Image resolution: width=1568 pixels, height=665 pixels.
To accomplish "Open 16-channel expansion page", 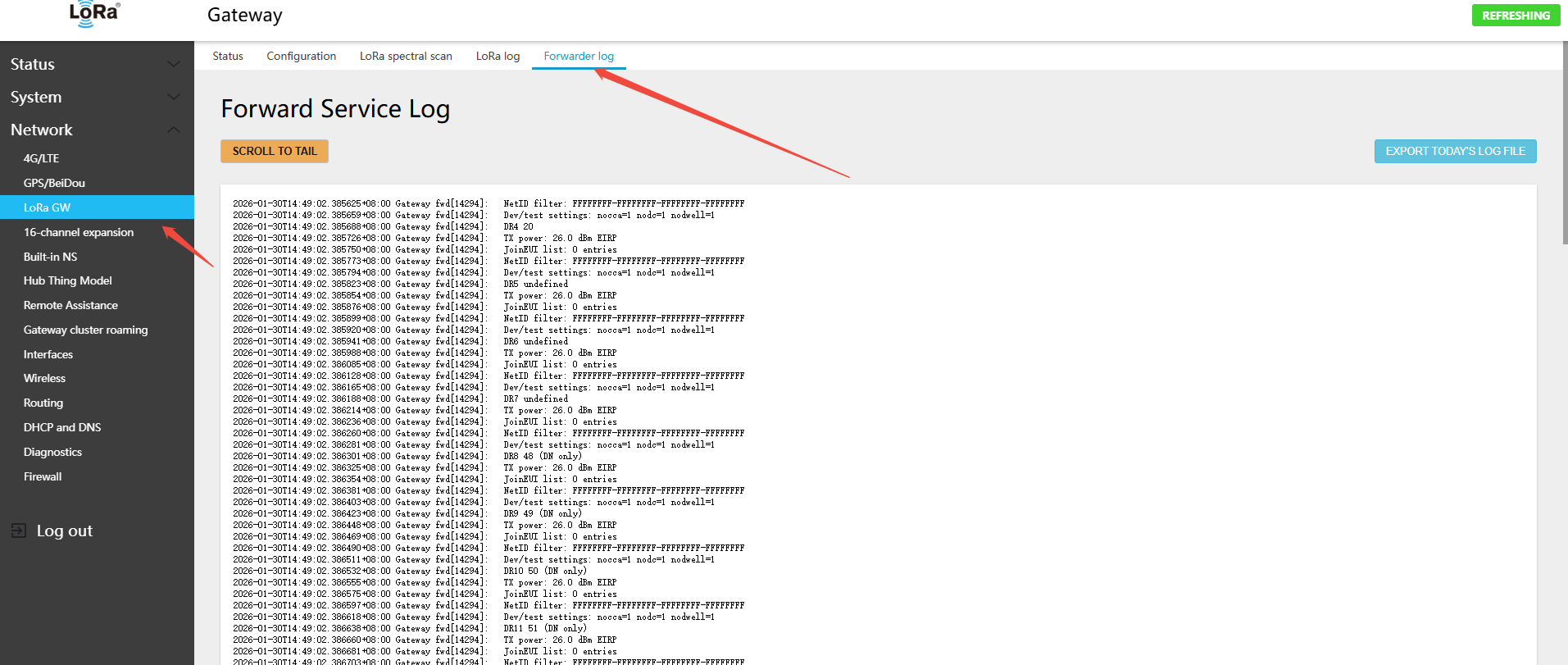I will point(79,232).
